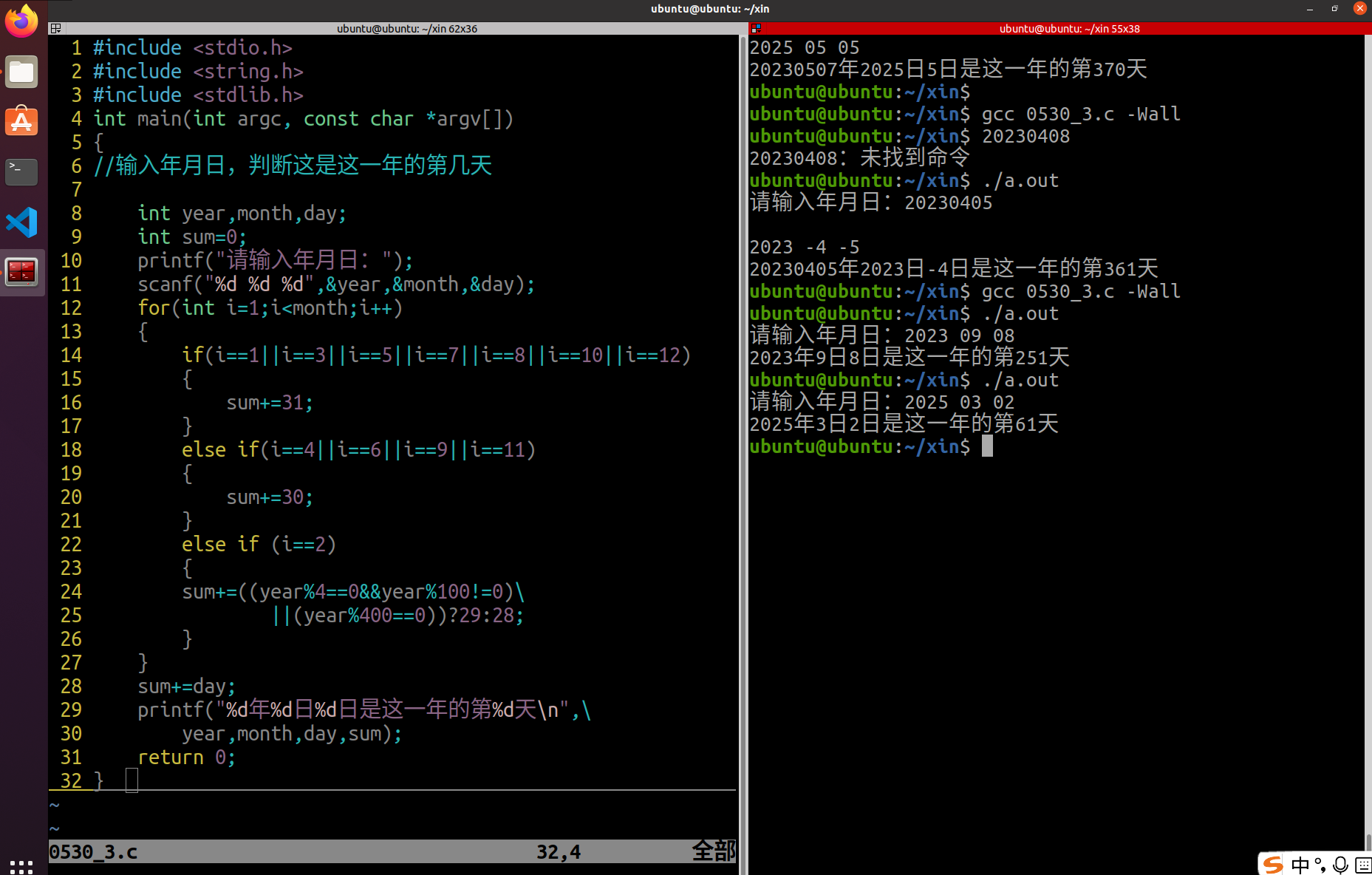
Task: Activate the Sogou voice input microphone
Action: [1341, 863]
